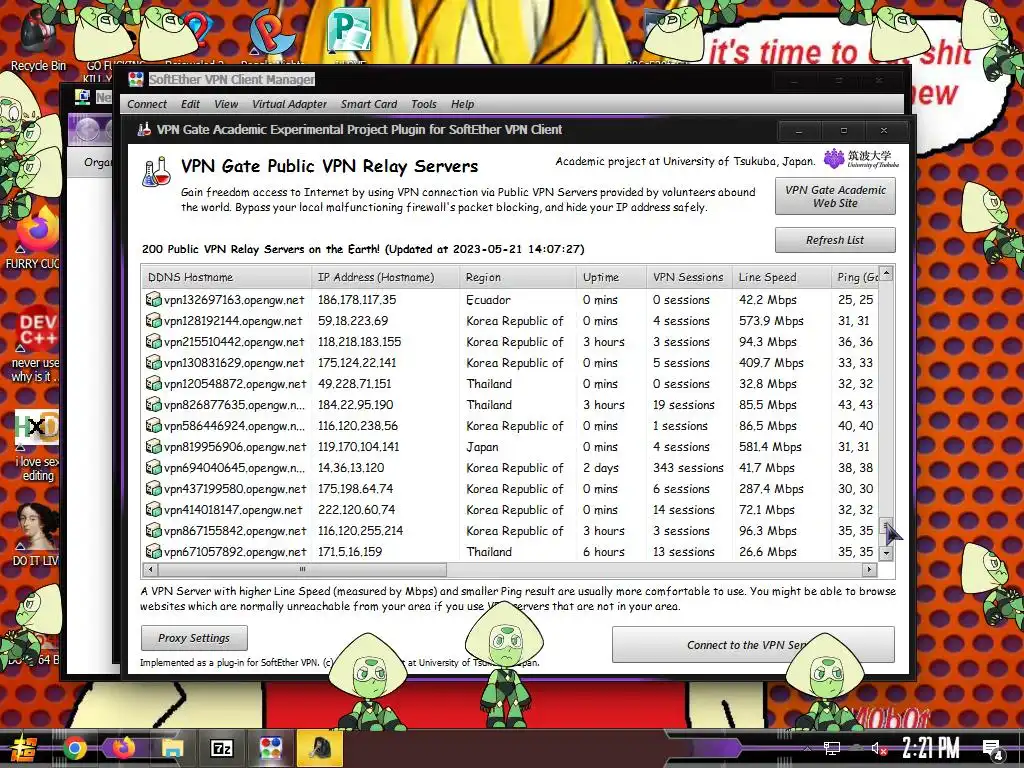Select IP address 171.5.16.159

click(349, 551)
